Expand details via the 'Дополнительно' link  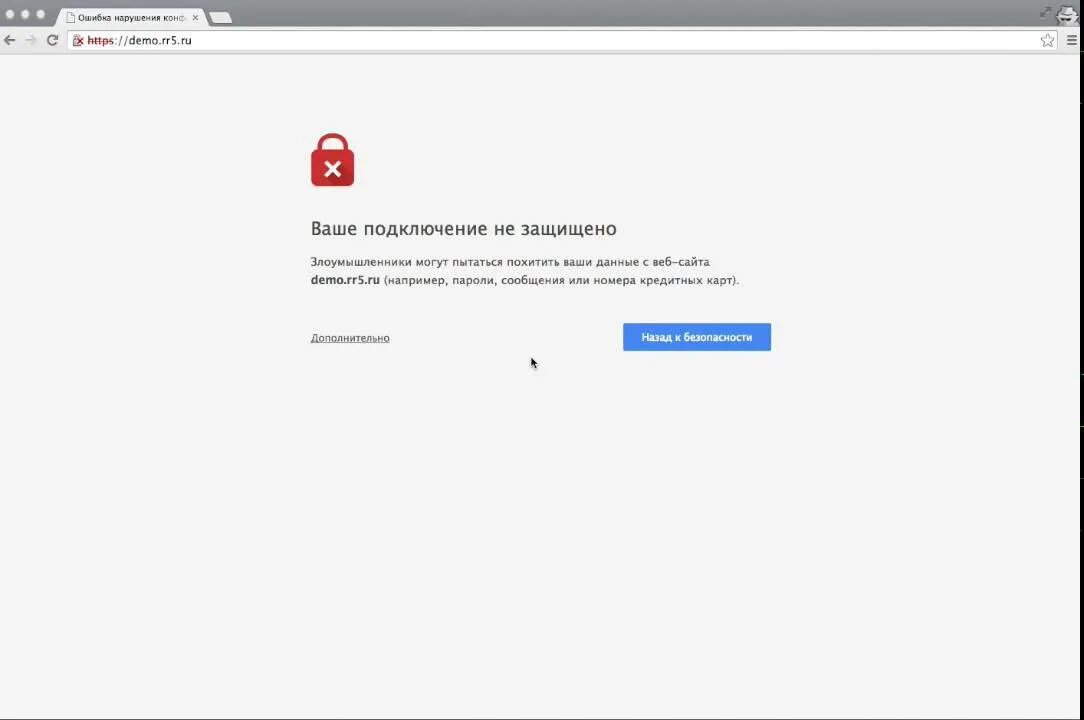350,338
